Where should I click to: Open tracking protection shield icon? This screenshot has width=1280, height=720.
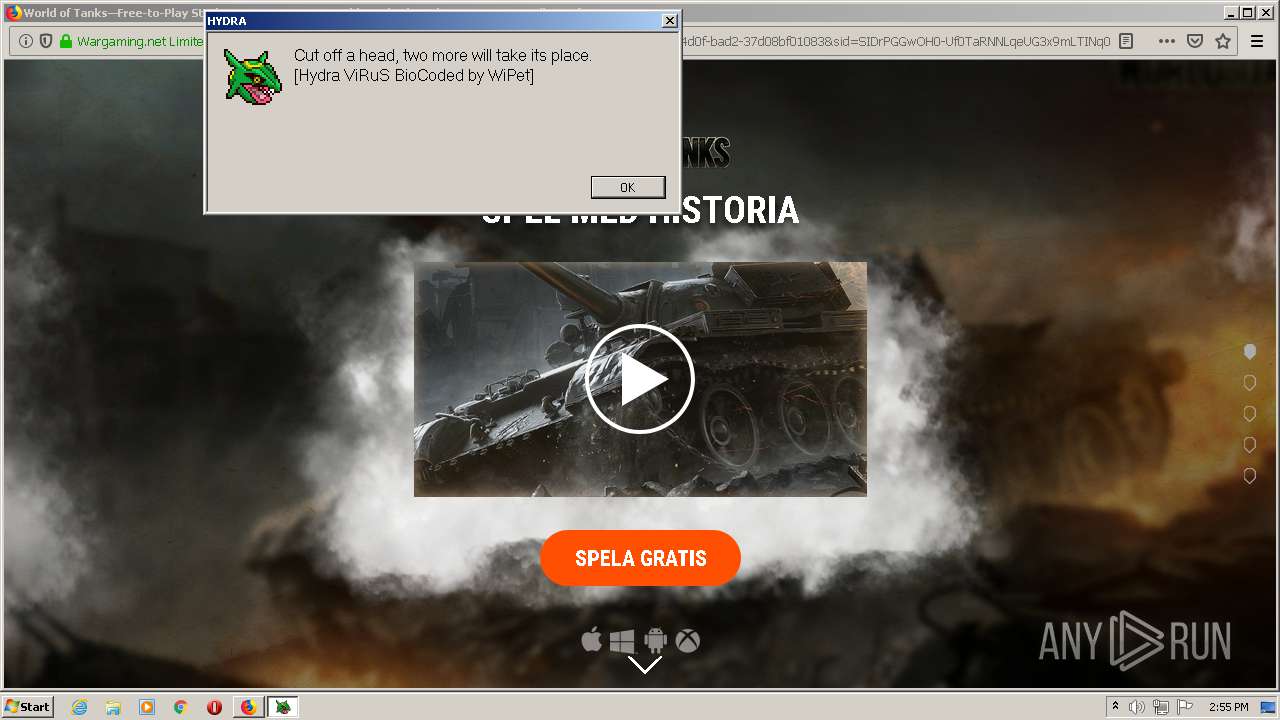46,41
